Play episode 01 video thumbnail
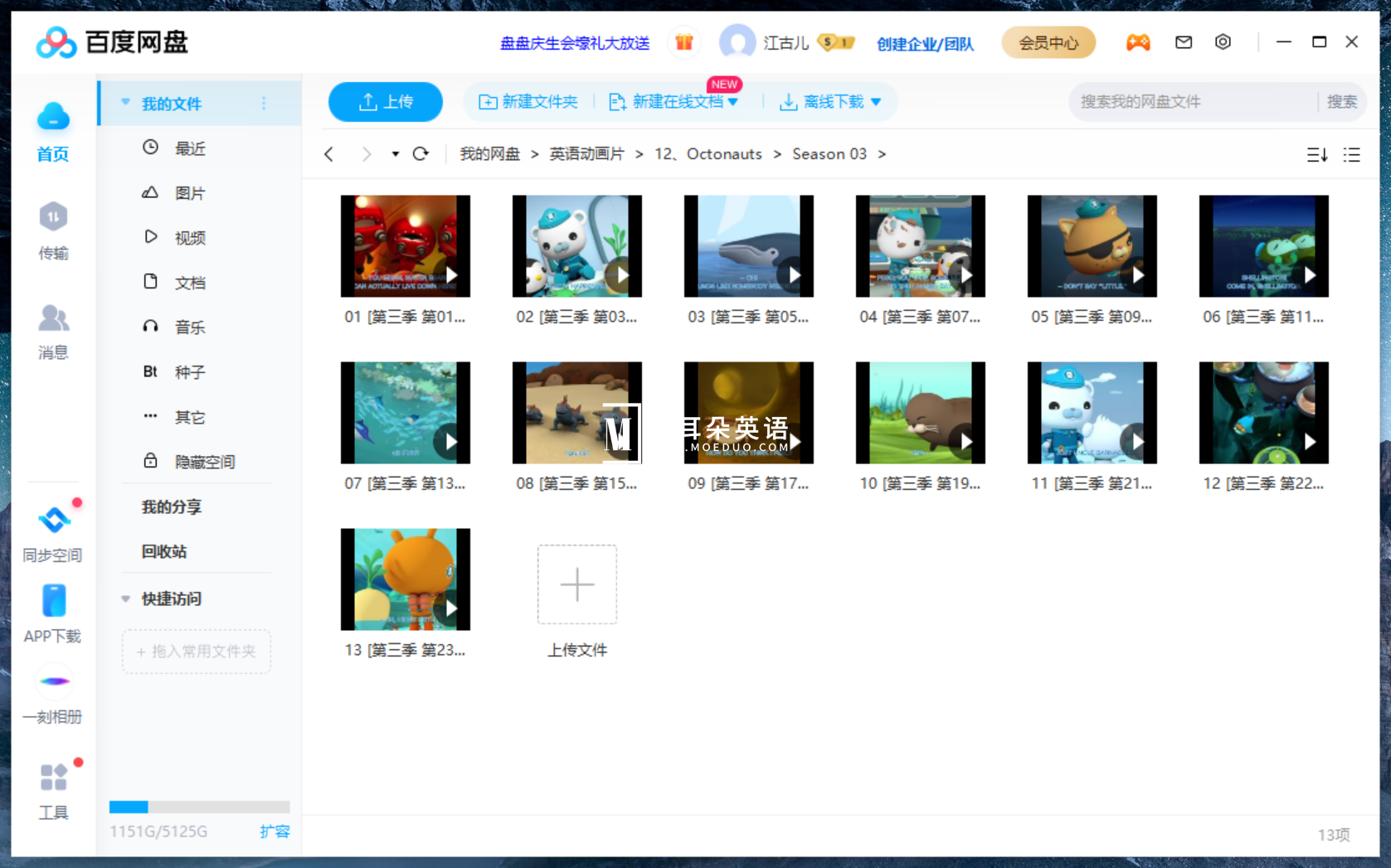1391x868 pixels. (x=406, y=245)
